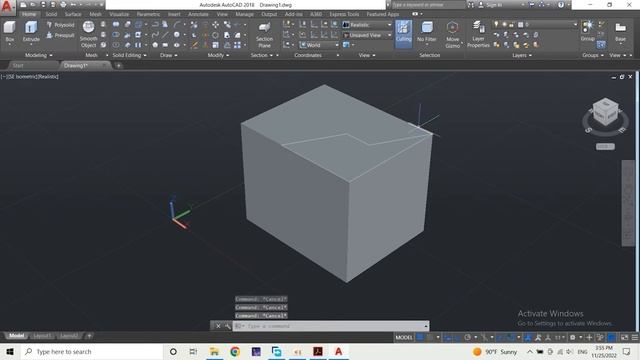Click the Help question mark icon
The image size is (640, 360).
tap(561, 5)
